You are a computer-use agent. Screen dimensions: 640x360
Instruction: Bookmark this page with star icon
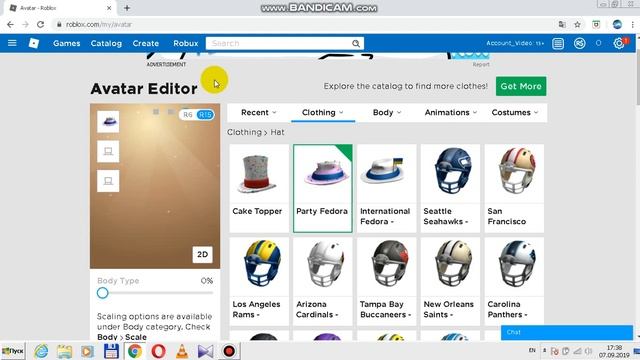tap(577, 24)
